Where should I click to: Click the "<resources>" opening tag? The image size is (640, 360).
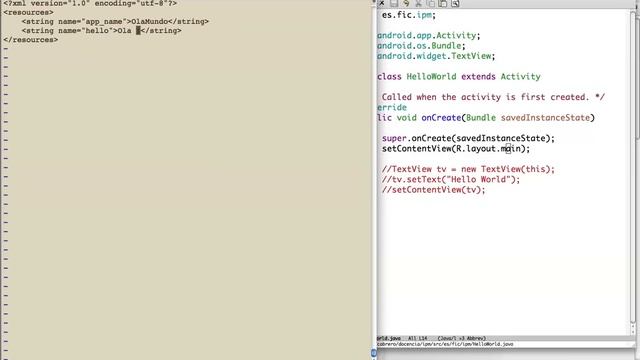click(x=29, y=12)
